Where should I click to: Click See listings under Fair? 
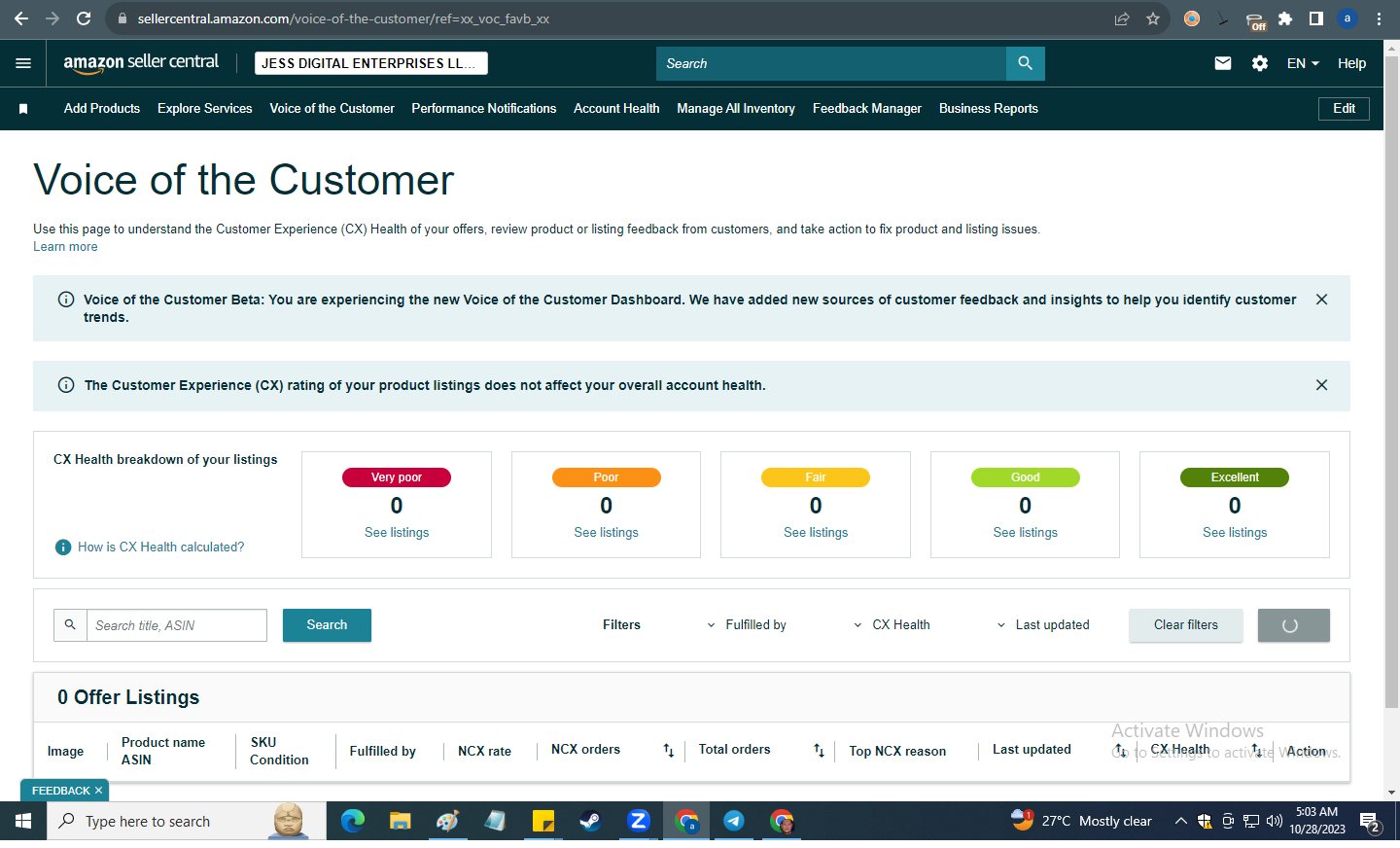pos(816,533)
